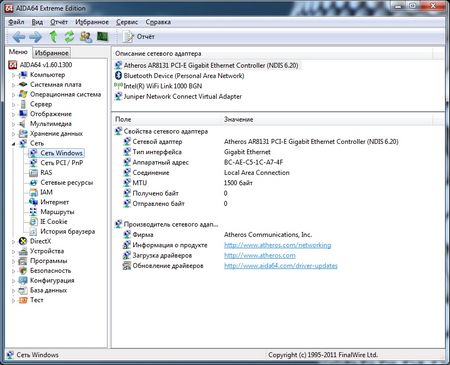Screen dimensions: 450x365
Task: Select the Конфигурация icon in tree
Action: pyautogui.click(x=23, y=280)
